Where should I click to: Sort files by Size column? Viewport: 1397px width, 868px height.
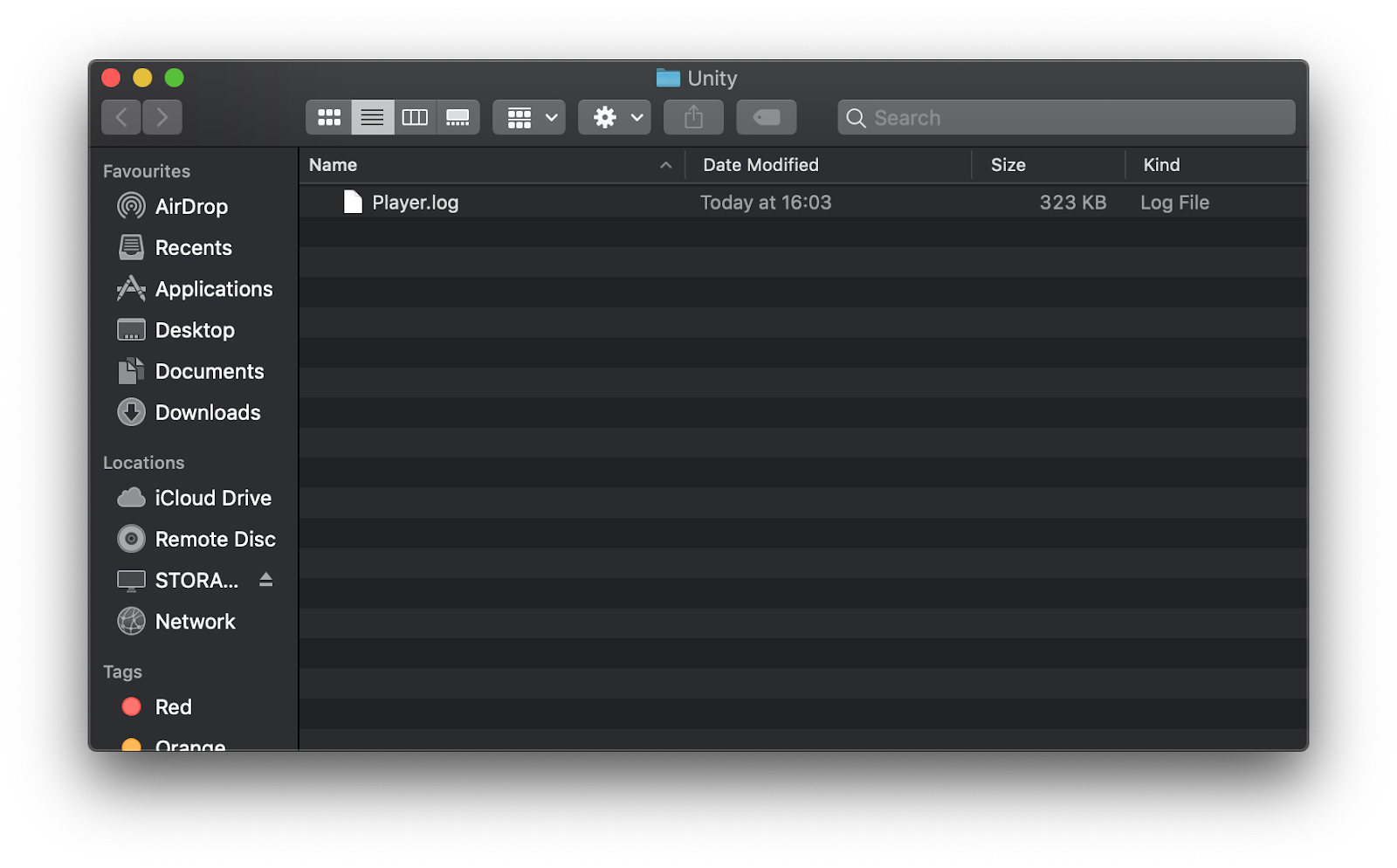click(x=1008, y=164)
